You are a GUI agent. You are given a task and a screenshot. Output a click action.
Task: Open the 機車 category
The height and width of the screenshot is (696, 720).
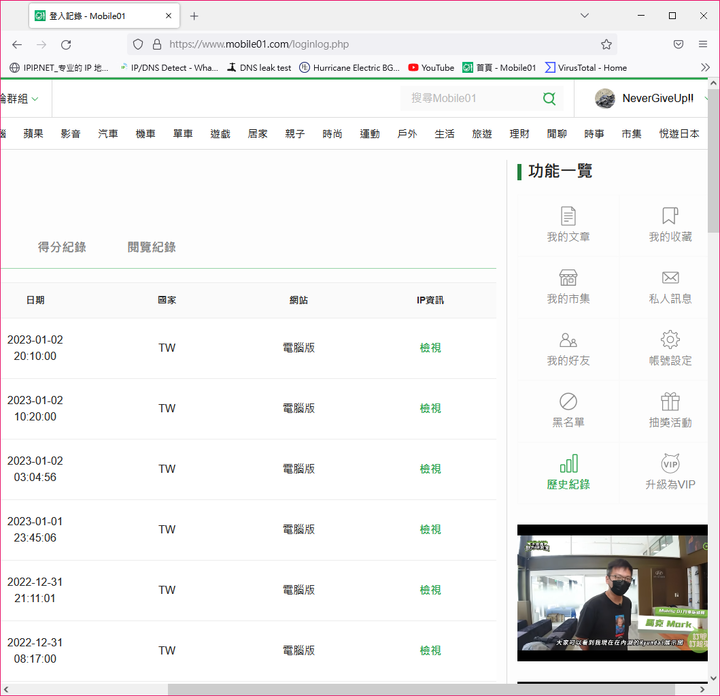[145, 134]
